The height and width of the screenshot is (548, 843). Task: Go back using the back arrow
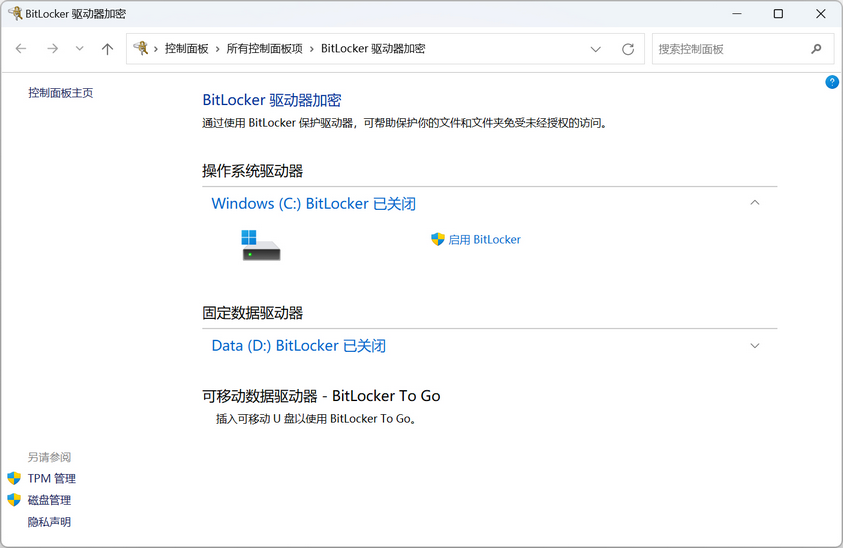pyautogui.click(x=21, y=49)
